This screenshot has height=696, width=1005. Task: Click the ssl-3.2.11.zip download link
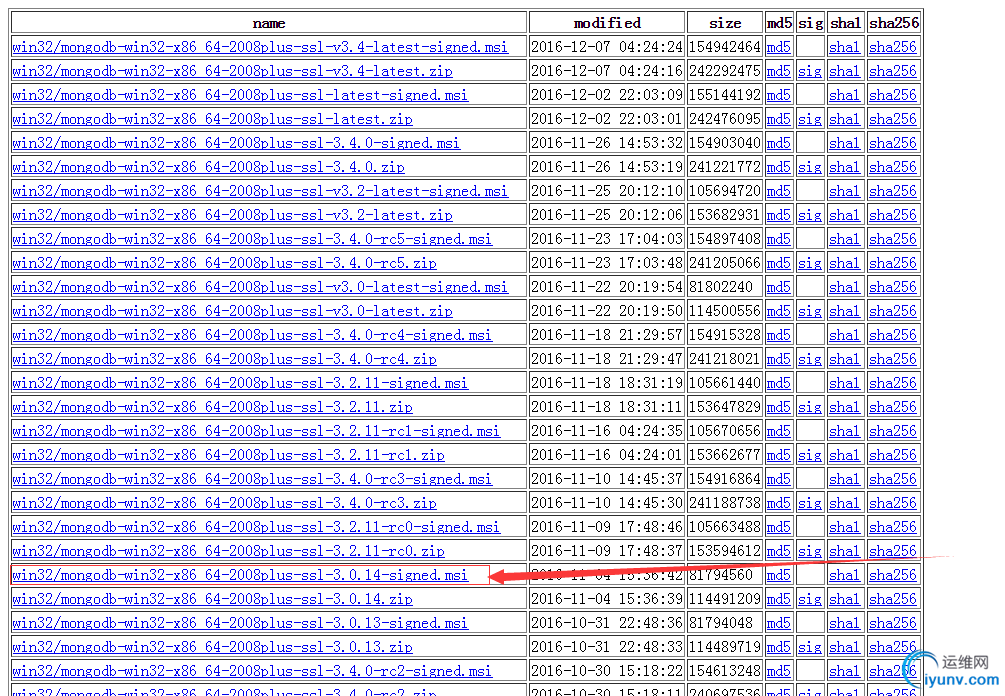point(213,408)
